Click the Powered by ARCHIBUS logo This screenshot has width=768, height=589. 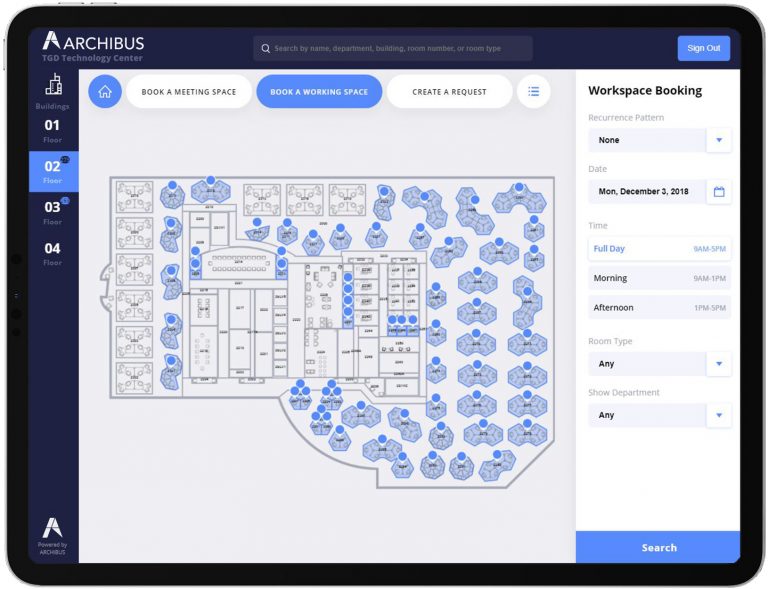(x=52, y=535)
